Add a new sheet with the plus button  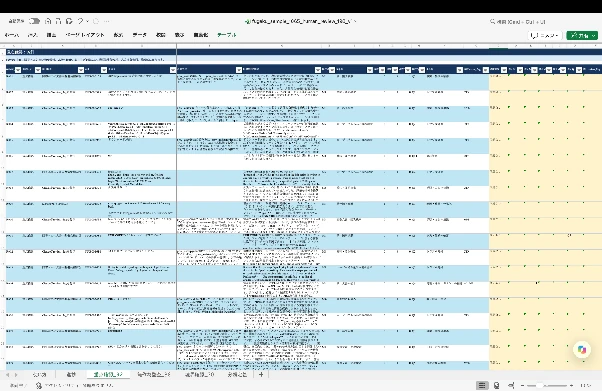[261, 374]
